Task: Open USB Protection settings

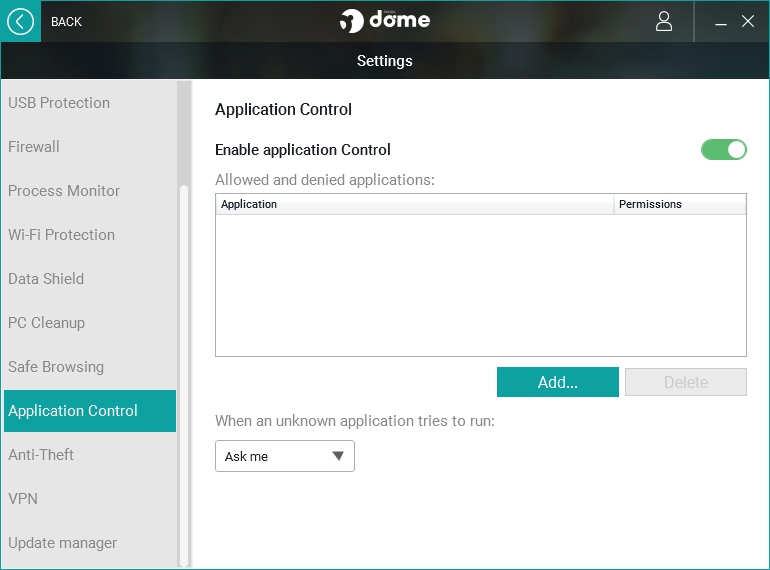Action: [x=59, y=103]
